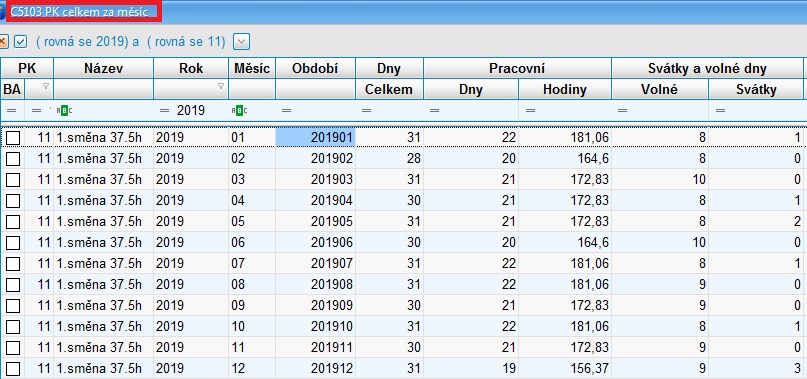The height and width of the screenshot is (379, 807).
Task: Check the row checkbox for period 201912
Action: coord(13,369)
